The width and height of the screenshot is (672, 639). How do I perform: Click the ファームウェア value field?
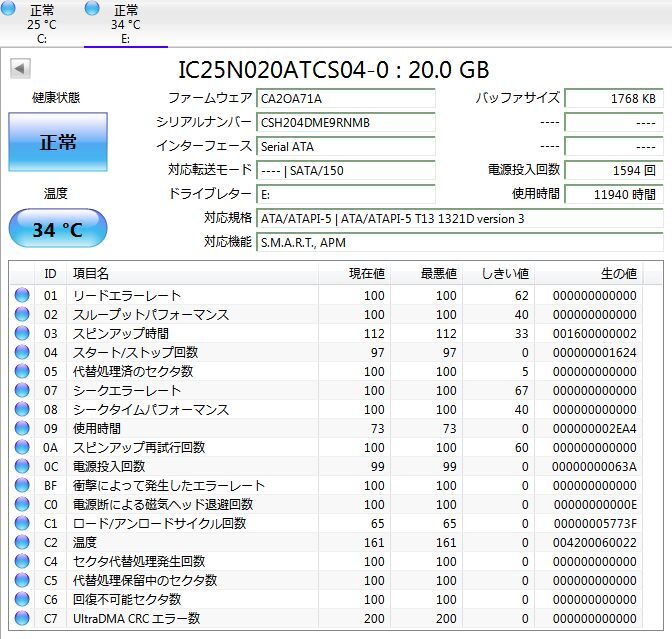346,99
